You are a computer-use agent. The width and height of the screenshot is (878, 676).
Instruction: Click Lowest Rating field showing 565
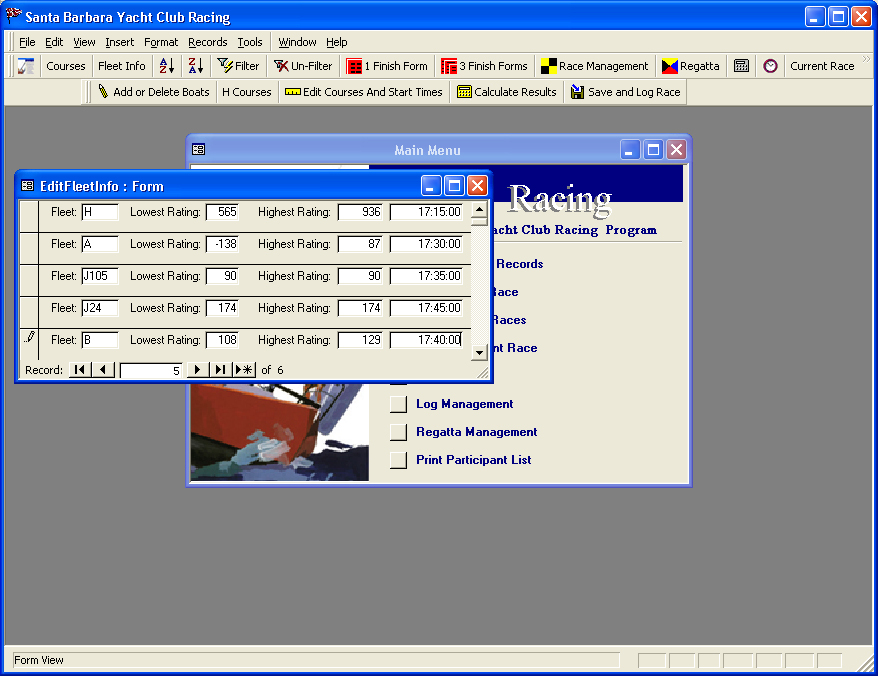[x=222, y=212]
